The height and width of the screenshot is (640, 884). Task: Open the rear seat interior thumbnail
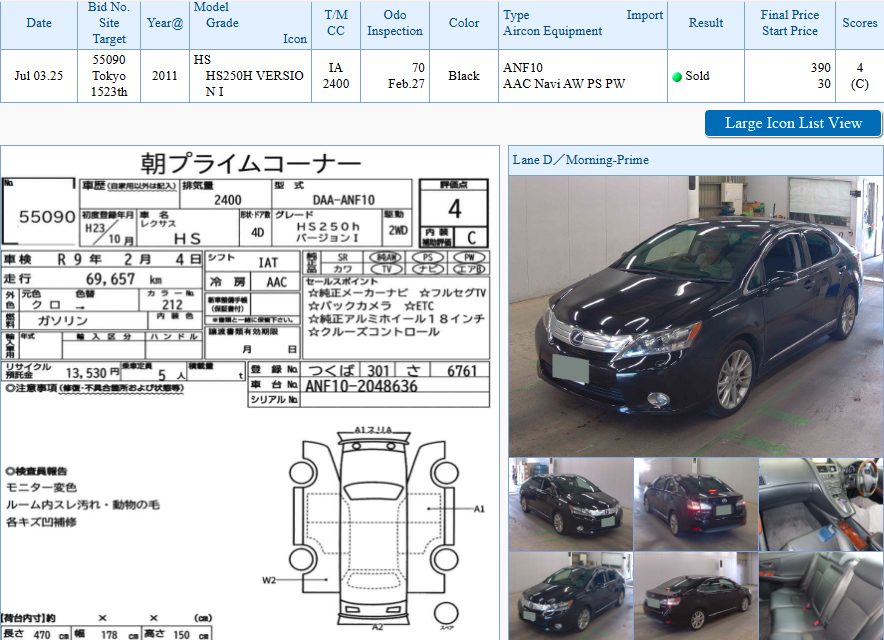point(821,596)
